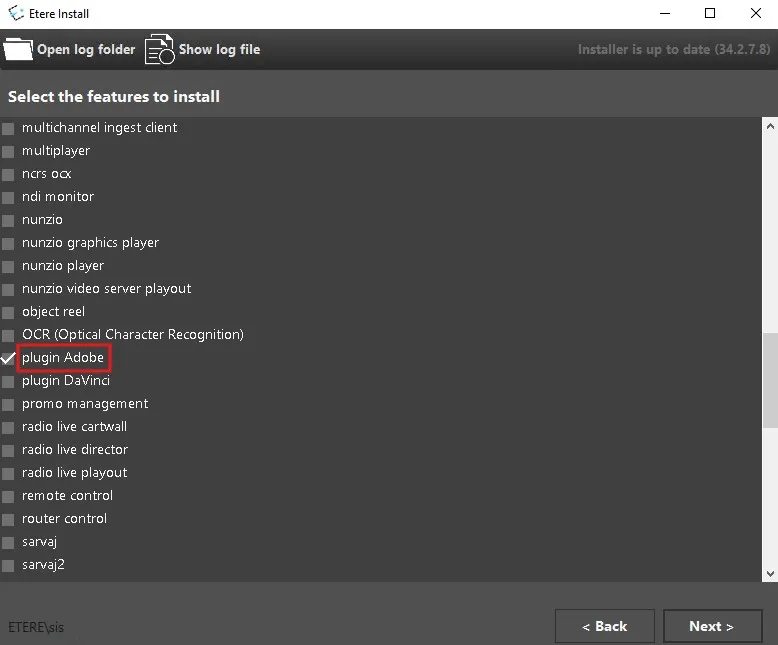
Task: Check the radio live cartwall option
Action: click(x=8, y=427)
